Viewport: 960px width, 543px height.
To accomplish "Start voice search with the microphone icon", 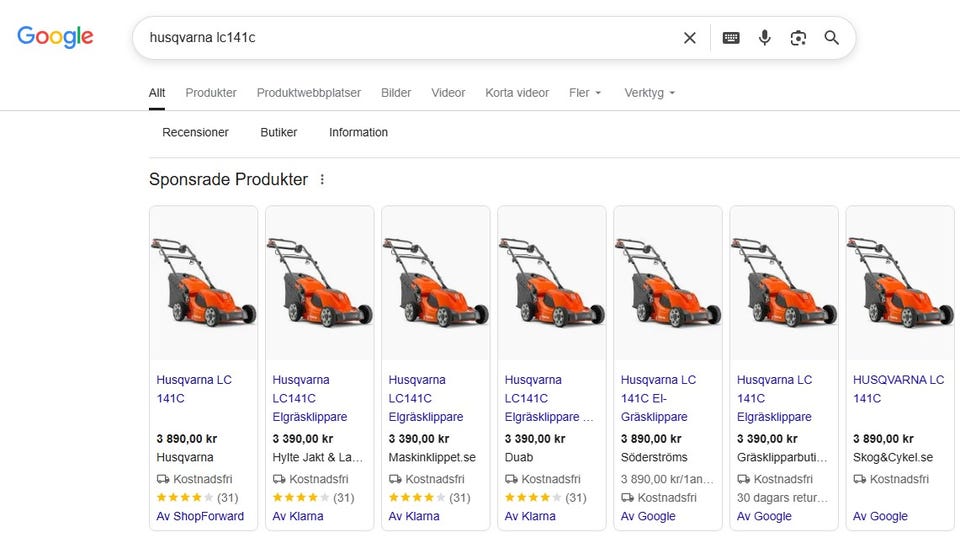I will click(764, 38).
